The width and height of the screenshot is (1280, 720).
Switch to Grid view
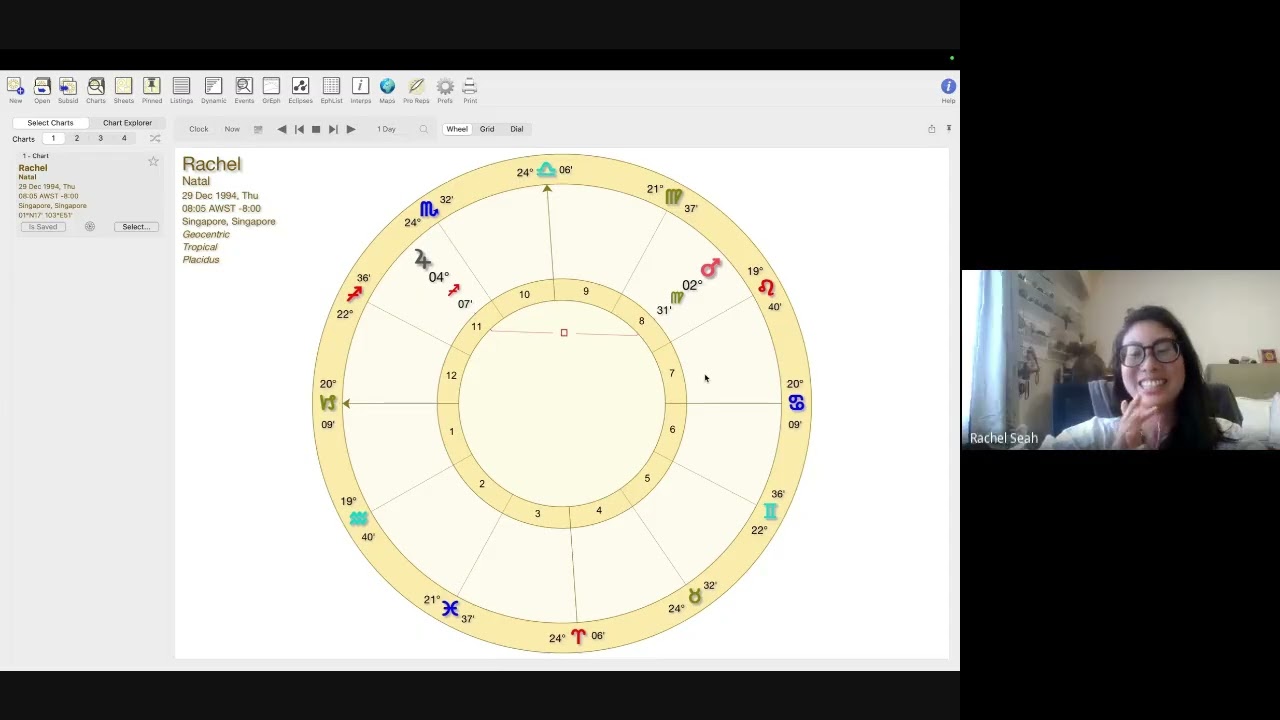click(487, 129)
